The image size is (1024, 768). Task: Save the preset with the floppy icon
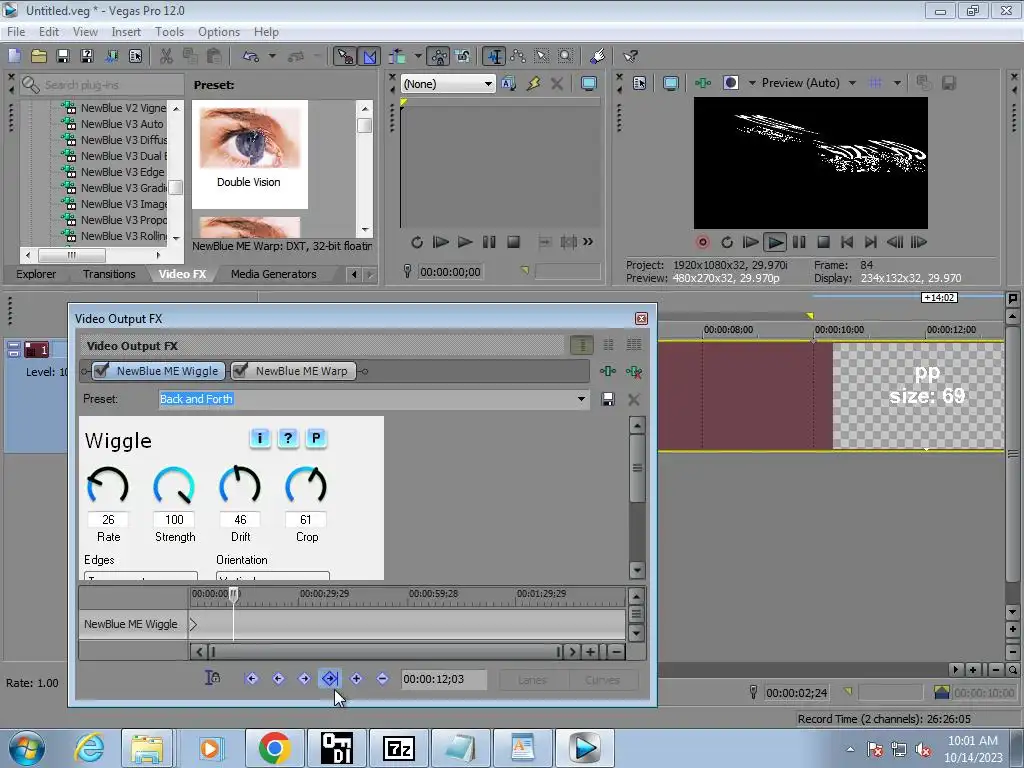point(607,399)
